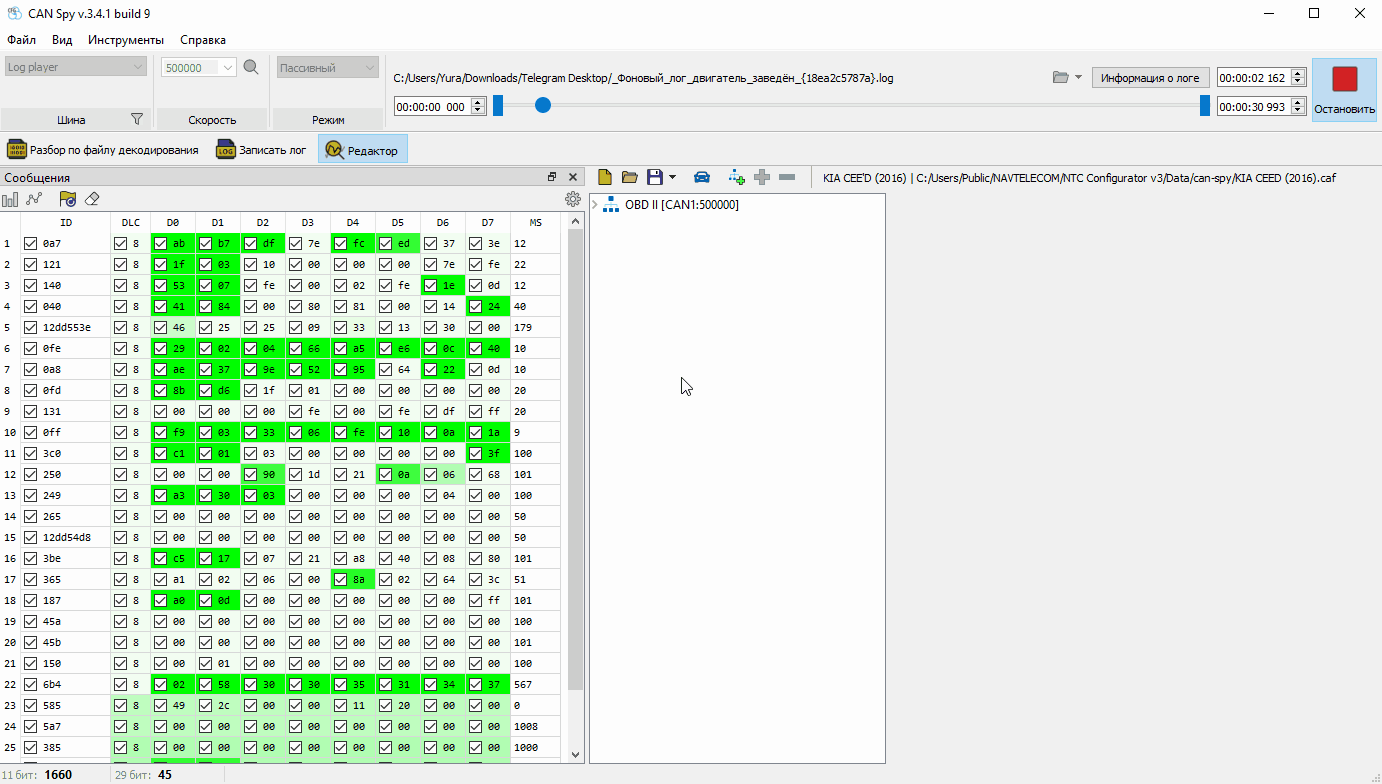
Task: Toggle the Редактор button
Action: coord(362,150)
